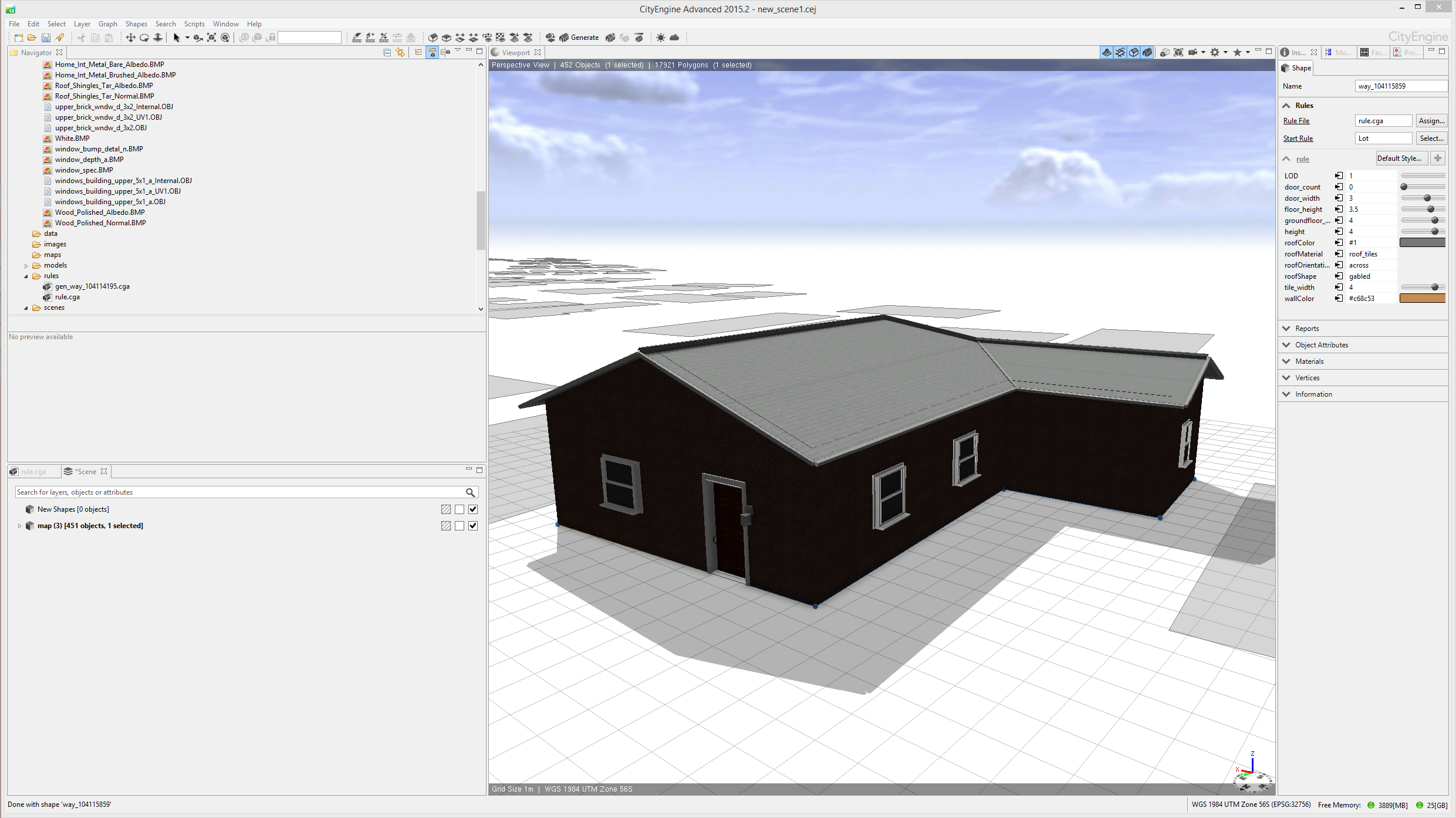Viewport: 1456px width, 818px height.
Task: Open the panorama cloud settings icon
Action: [x=674, y=38]
